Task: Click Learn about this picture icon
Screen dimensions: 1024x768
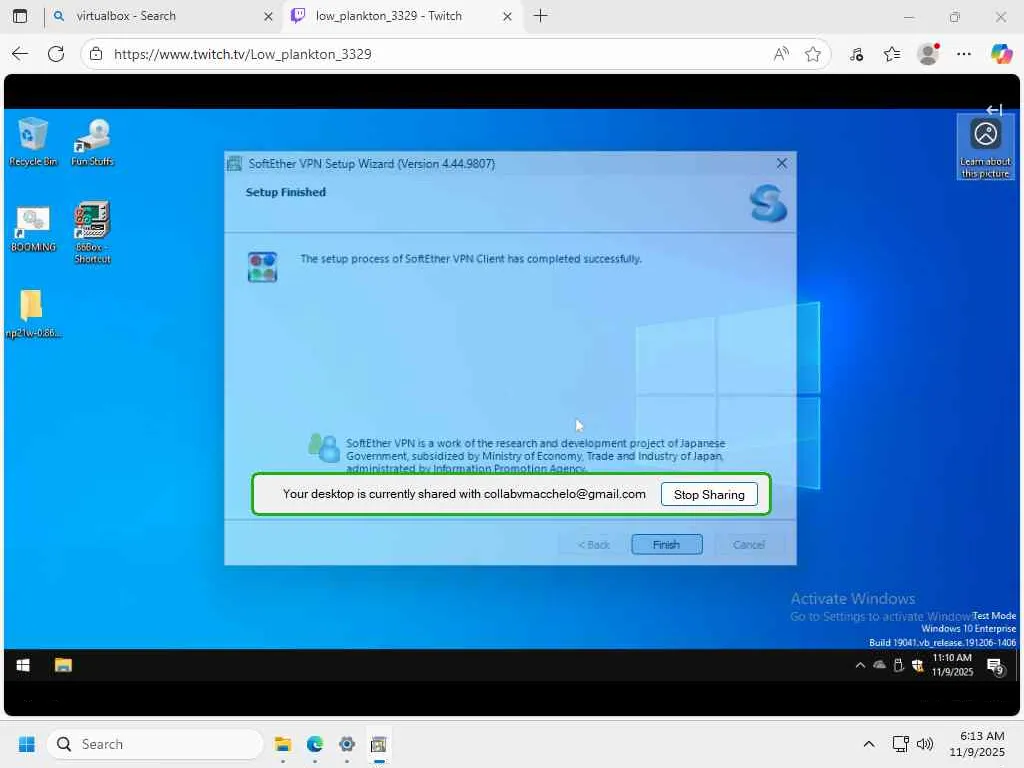Action: tap(985, 147)
